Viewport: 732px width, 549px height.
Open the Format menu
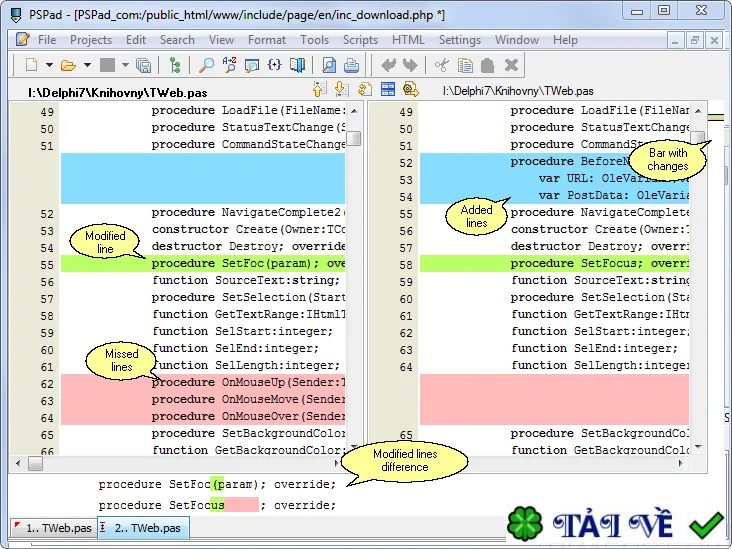pos(267,40)
